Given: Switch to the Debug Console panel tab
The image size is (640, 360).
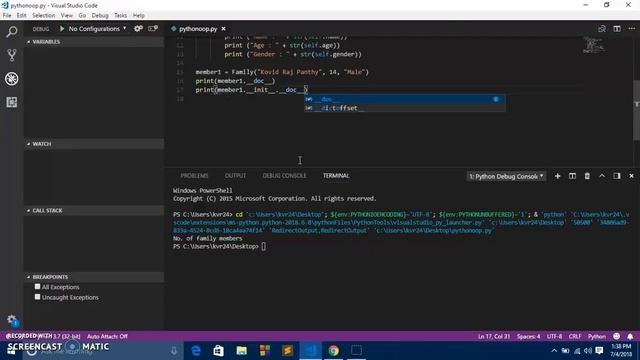Looking at the screenshot, I should coord(284,176).
